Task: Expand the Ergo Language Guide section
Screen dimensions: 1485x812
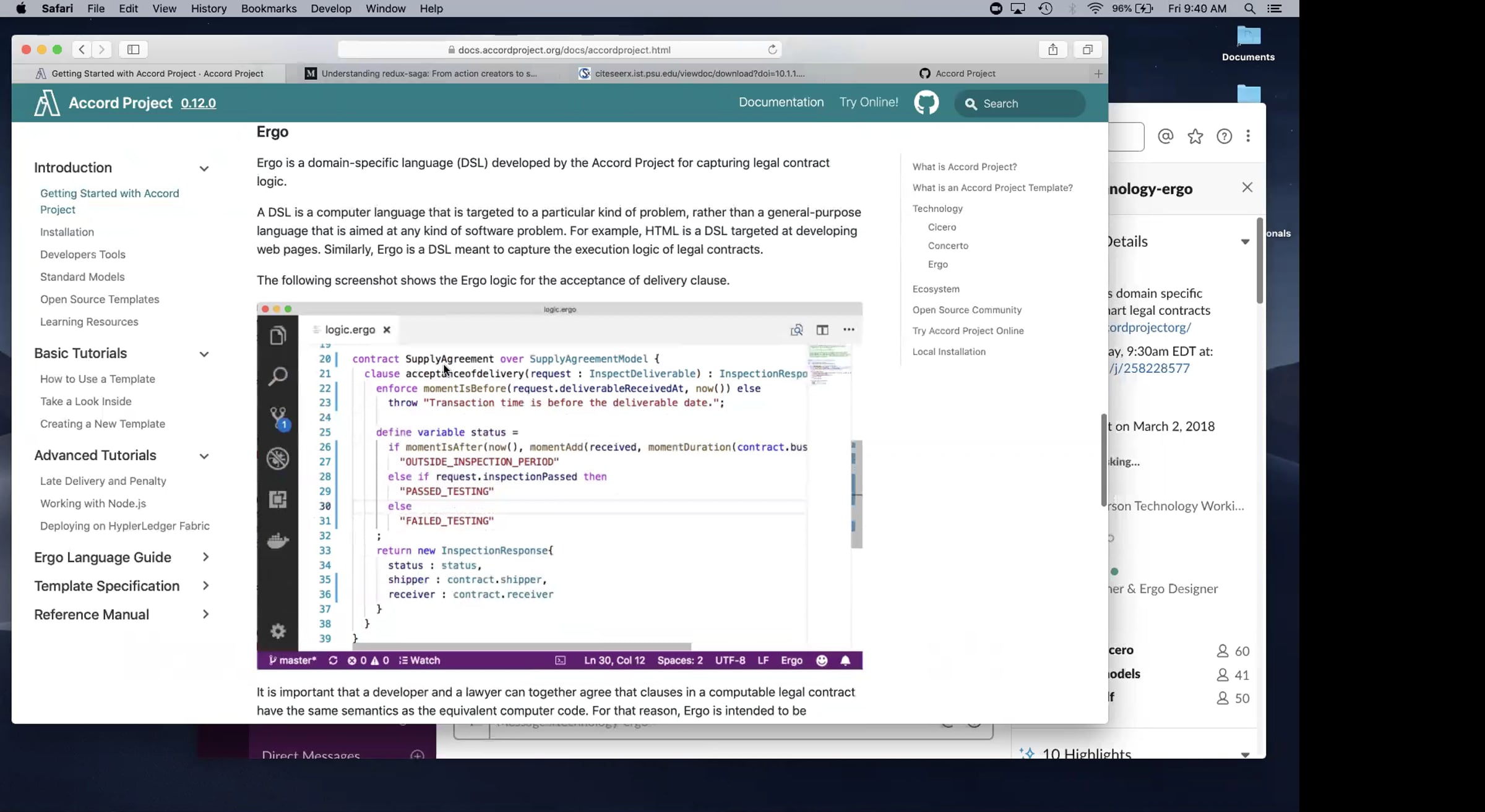Action: [x=205, y=557]
